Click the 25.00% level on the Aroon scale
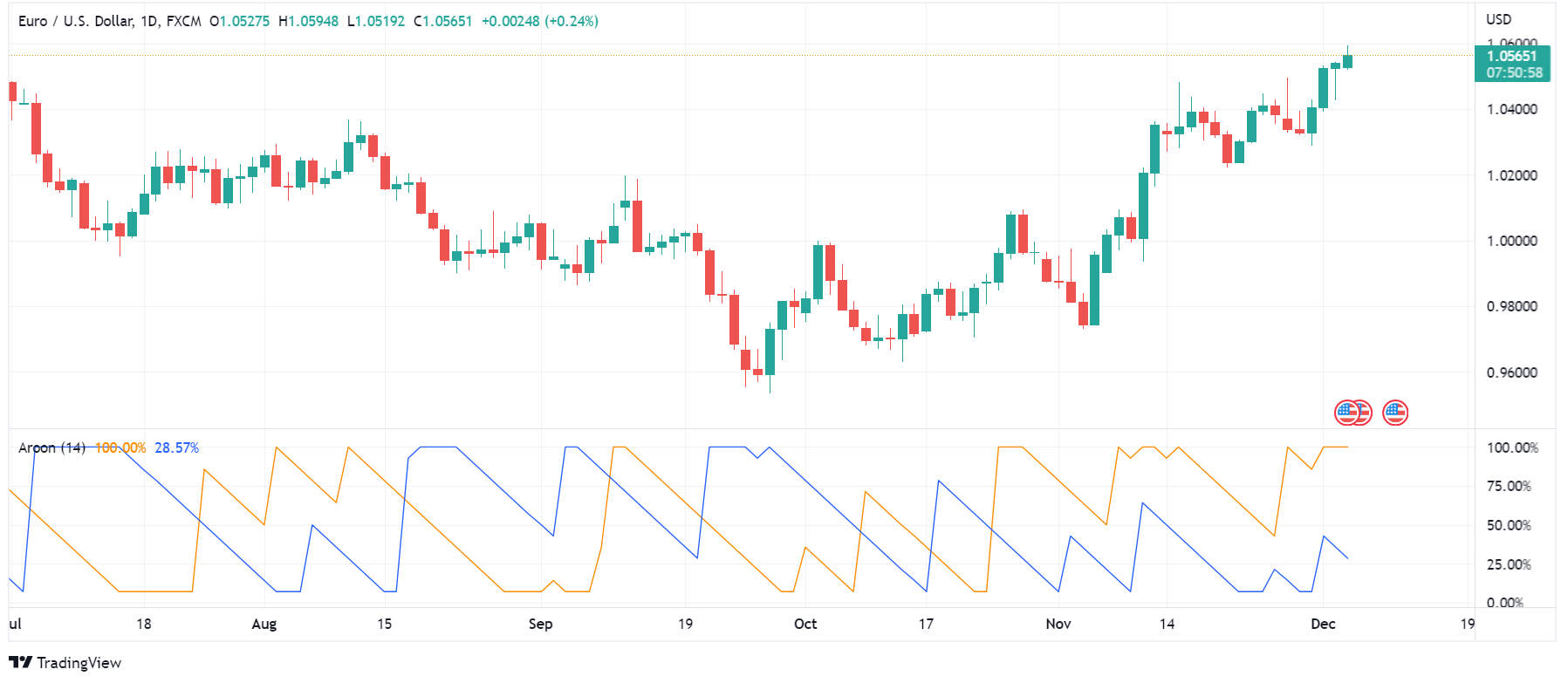Screen dimensions: 1568x683 1509,564
